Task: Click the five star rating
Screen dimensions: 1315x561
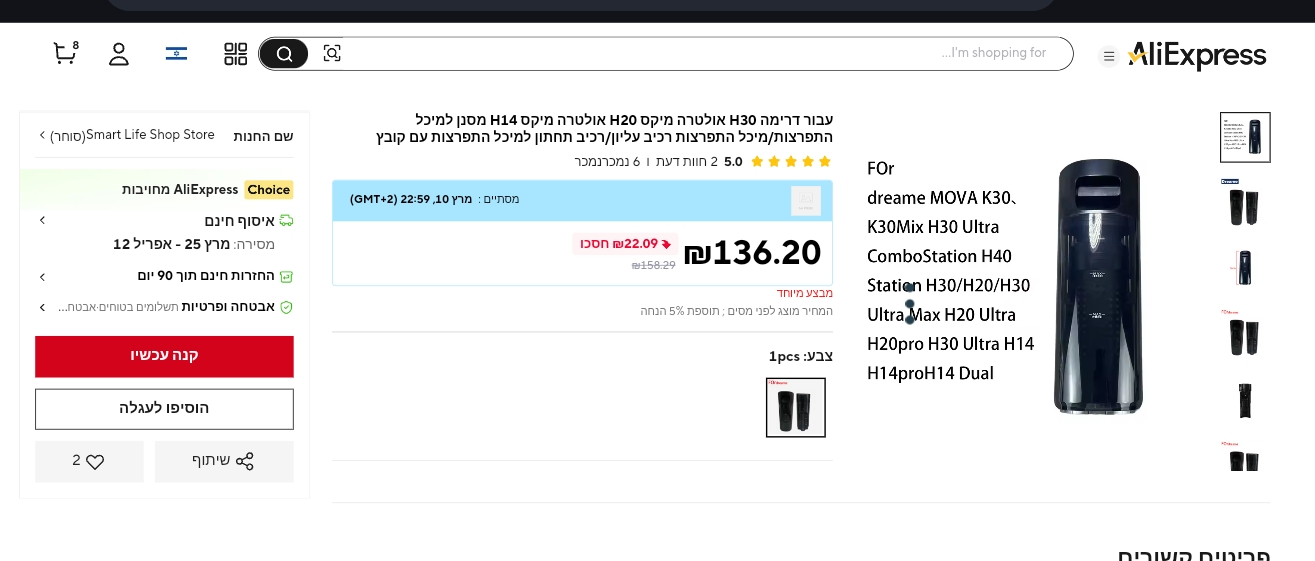Action: pos(791,161)
